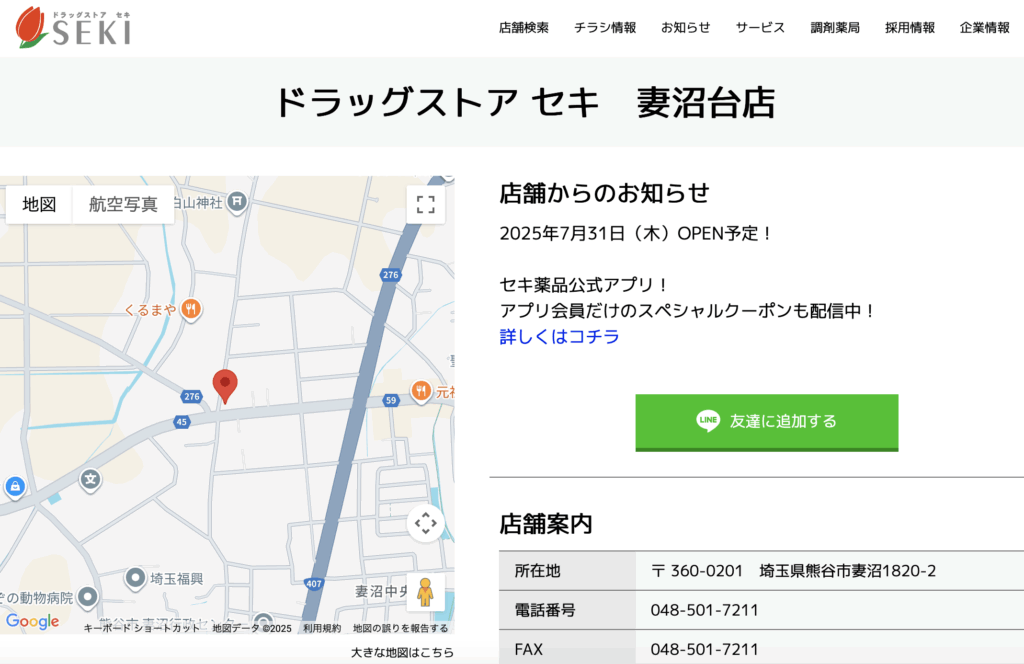This screenshot has height=664, width=1024.
Task: Click the phone number 048-501-7211 in the 電話番号 row
Action: 705,610
